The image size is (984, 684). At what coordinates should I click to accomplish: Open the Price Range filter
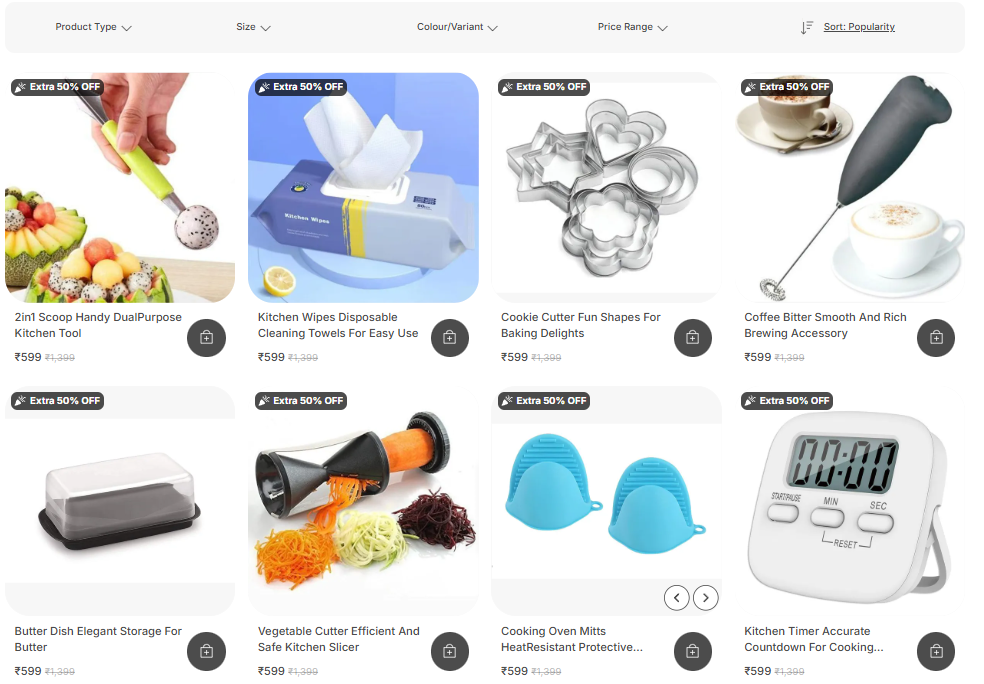point(632,27)
